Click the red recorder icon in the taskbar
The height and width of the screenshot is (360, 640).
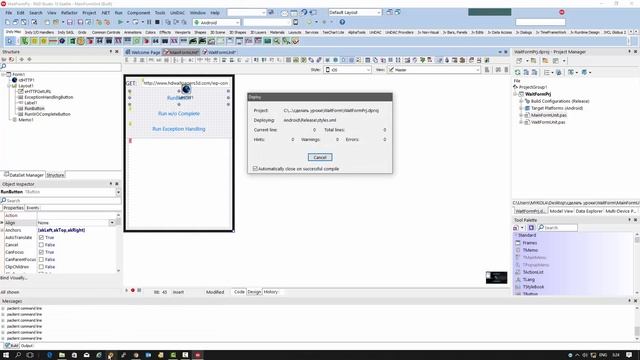[x=198, y=355]
